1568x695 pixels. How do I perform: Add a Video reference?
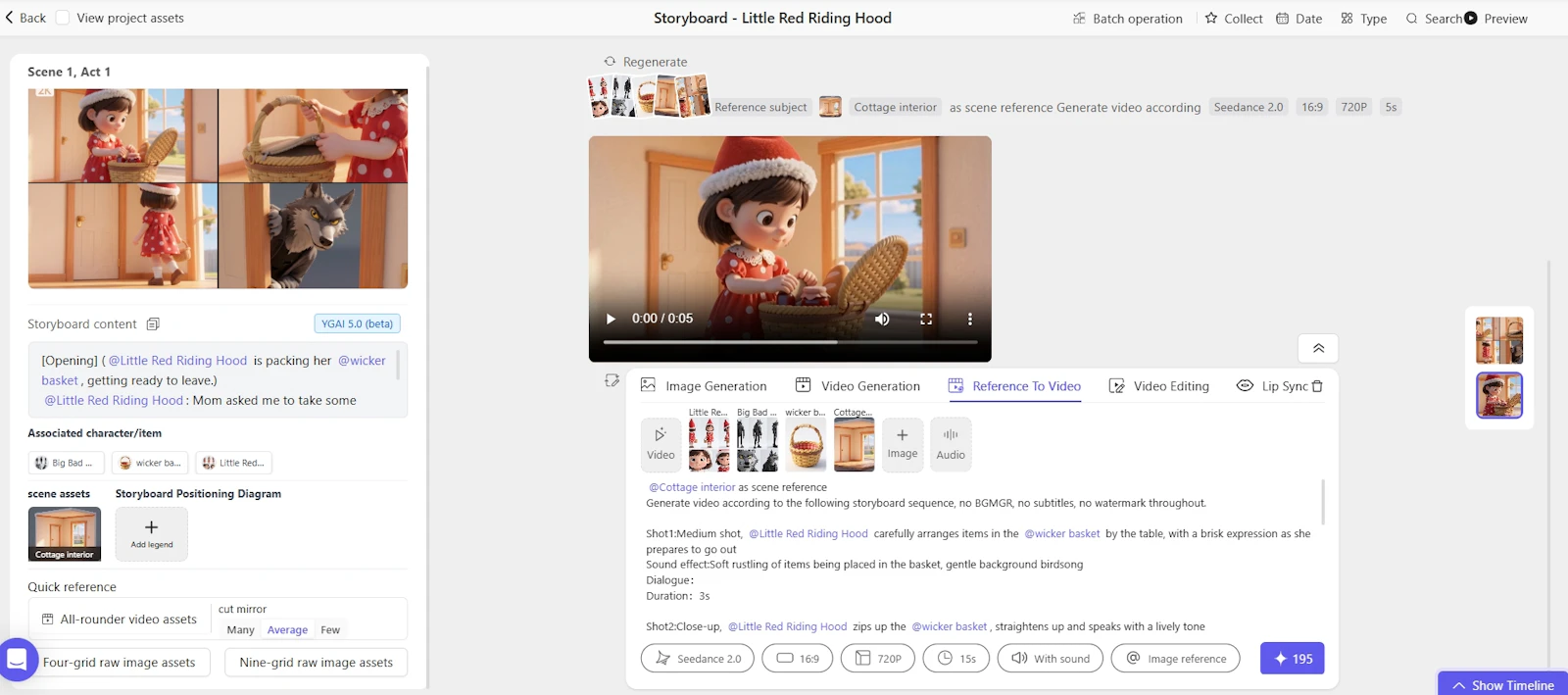661,444
